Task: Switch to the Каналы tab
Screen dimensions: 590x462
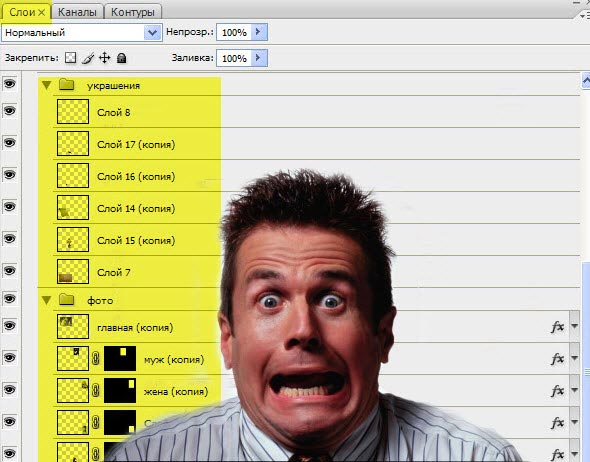Action: (77, 12)
